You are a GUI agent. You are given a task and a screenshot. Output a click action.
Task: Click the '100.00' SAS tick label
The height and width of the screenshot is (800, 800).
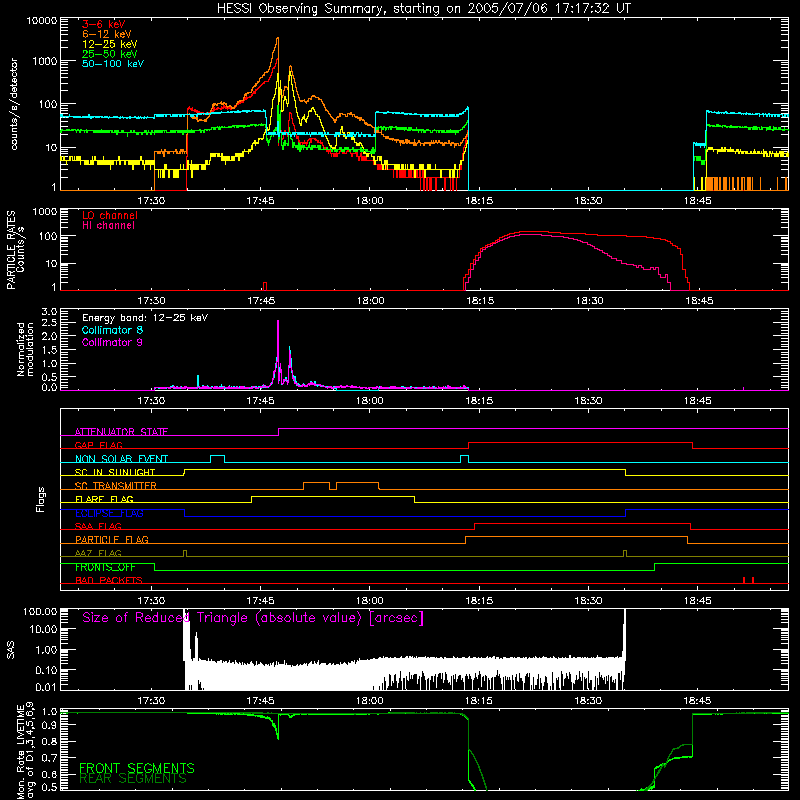pyautogui.click(x=40, y=612)
